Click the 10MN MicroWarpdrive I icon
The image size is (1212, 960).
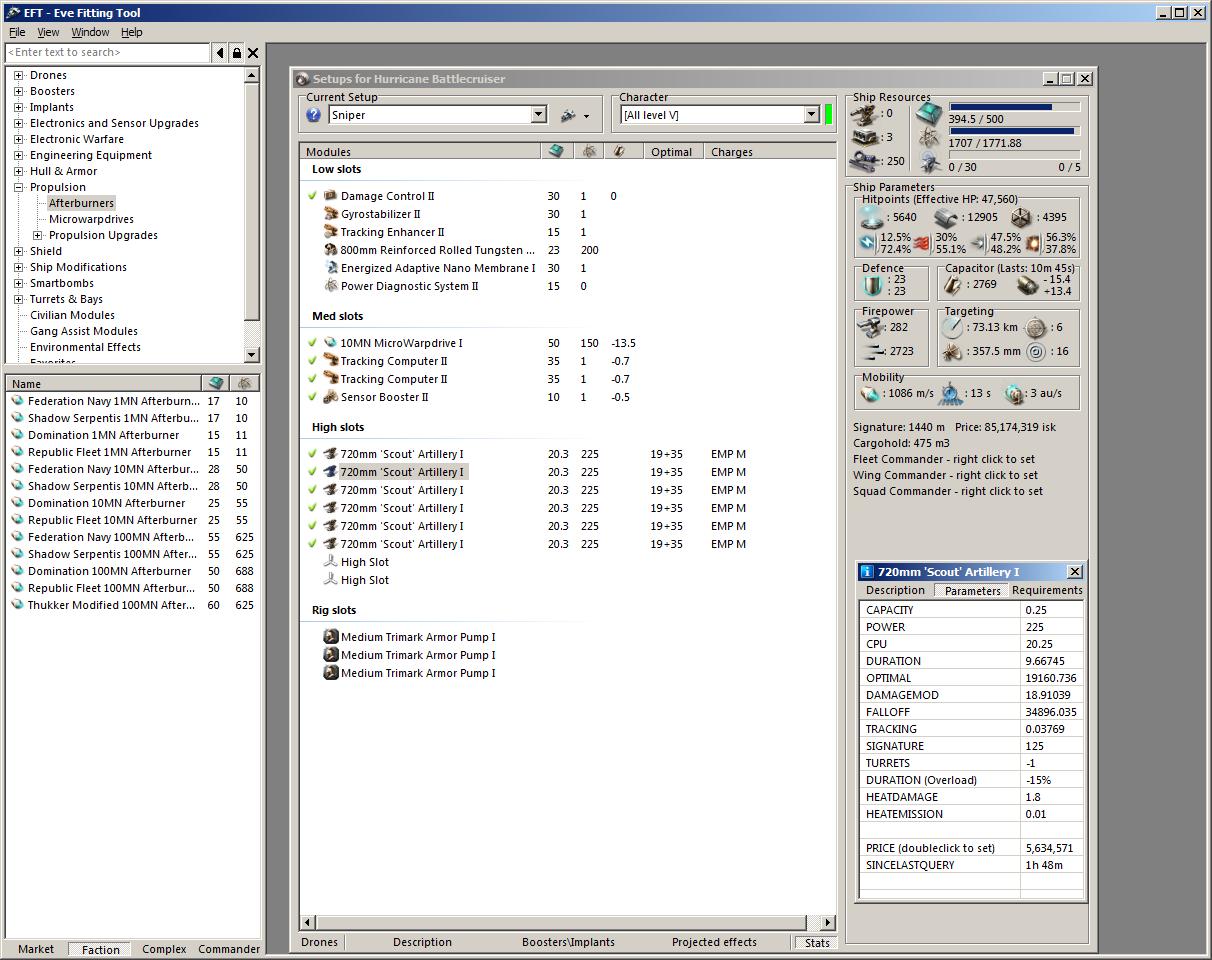(x=331, y=343)
